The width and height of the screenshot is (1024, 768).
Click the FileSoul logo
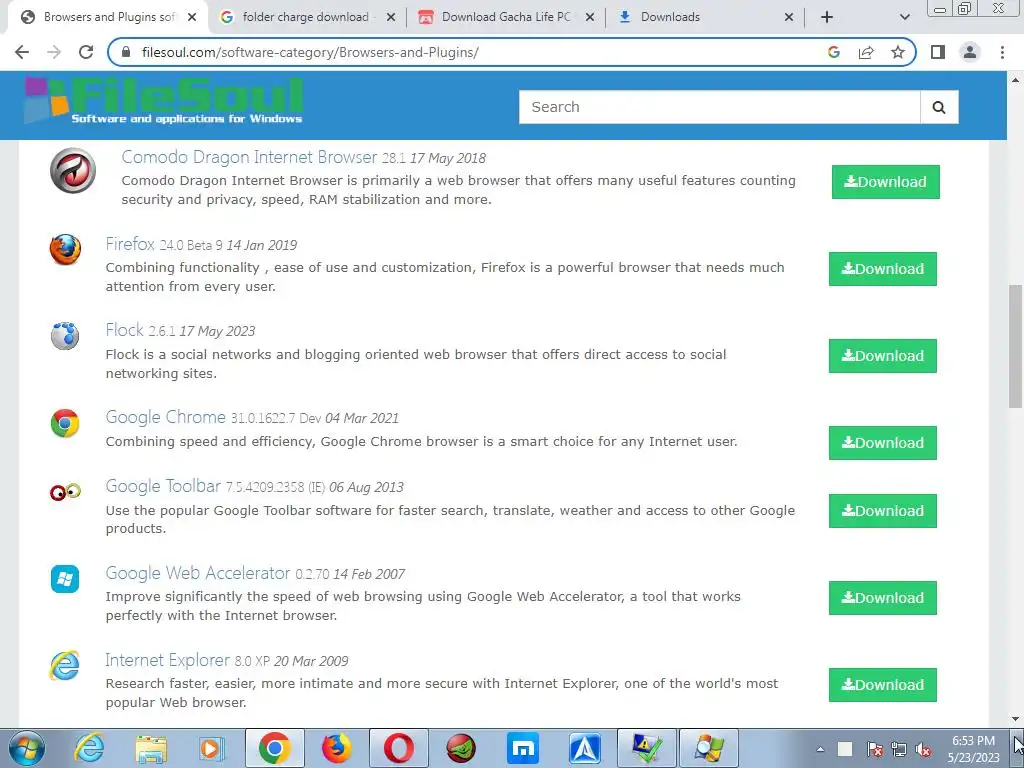click(163, 100)
